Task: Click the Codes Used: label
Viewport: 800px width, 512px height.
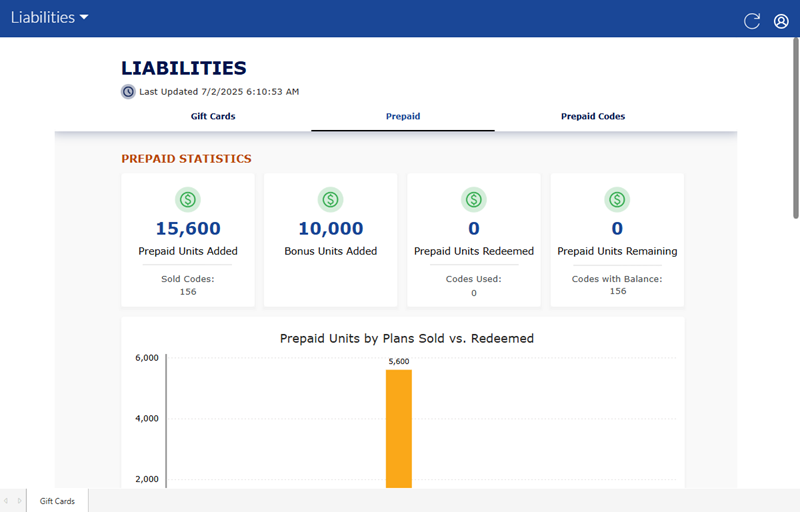Action: [474, 279]
